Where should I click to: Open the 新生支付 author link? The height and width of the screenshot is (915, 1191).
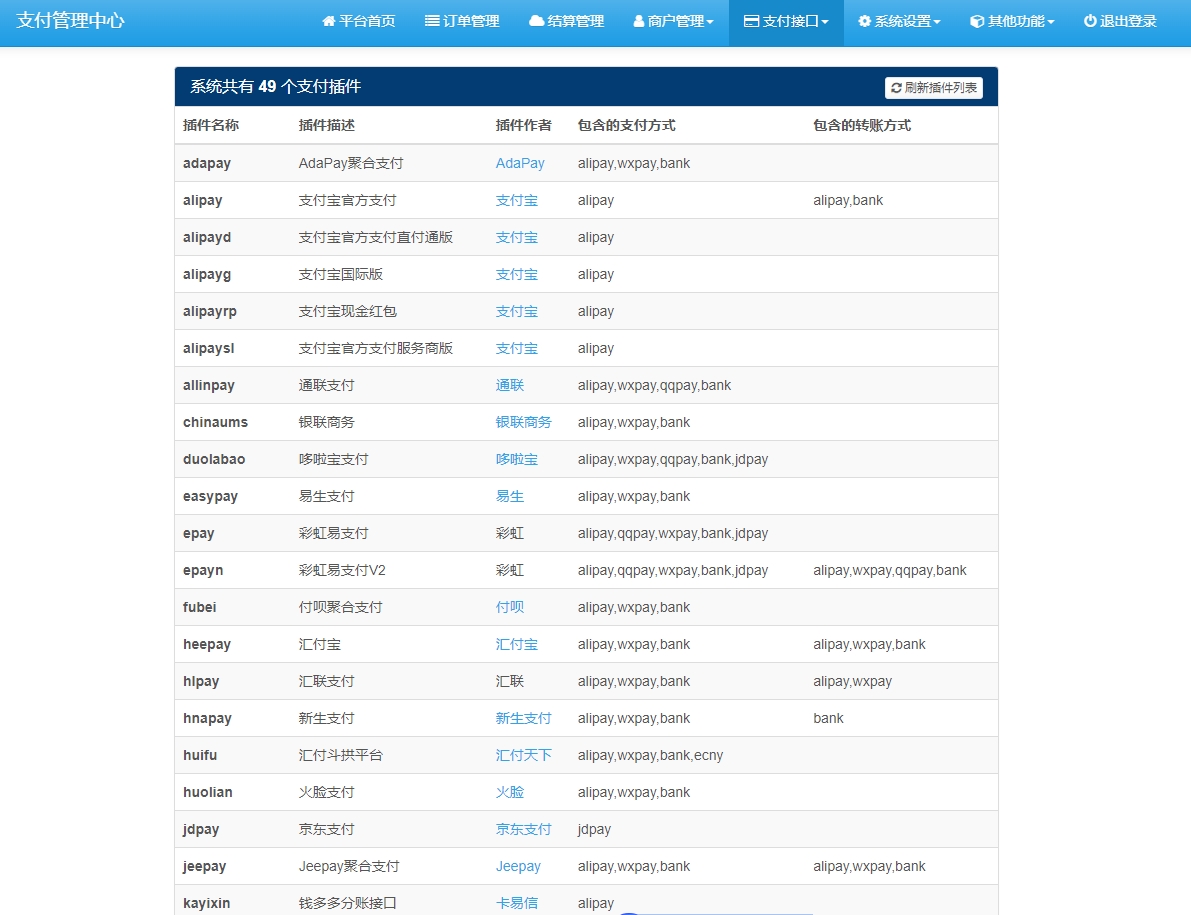pos(523,718)
